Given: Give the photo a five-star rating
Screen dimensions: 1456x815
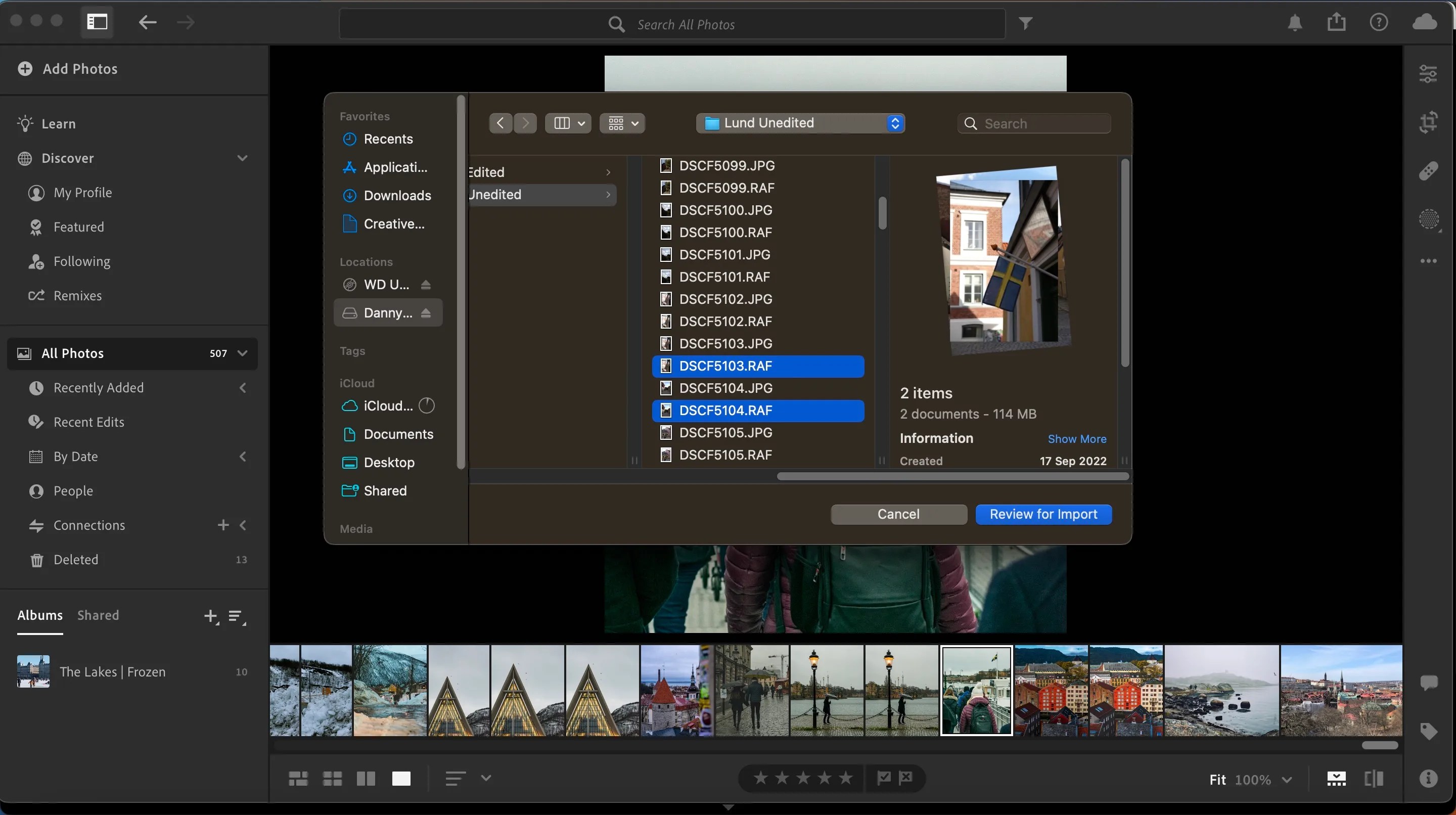Looking at the screenshot, I should tap(846, 778).
